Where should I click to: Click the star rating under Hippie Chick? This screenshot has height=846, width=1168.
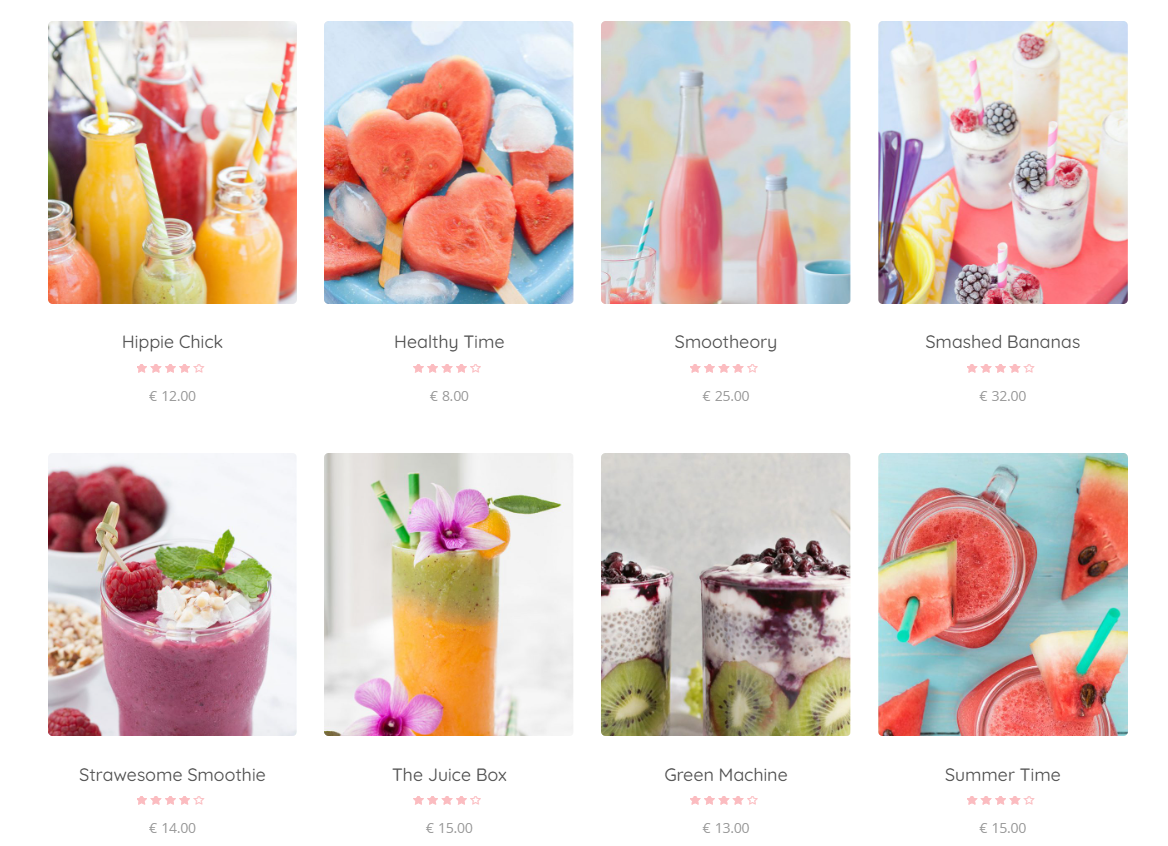click(171, 368)
